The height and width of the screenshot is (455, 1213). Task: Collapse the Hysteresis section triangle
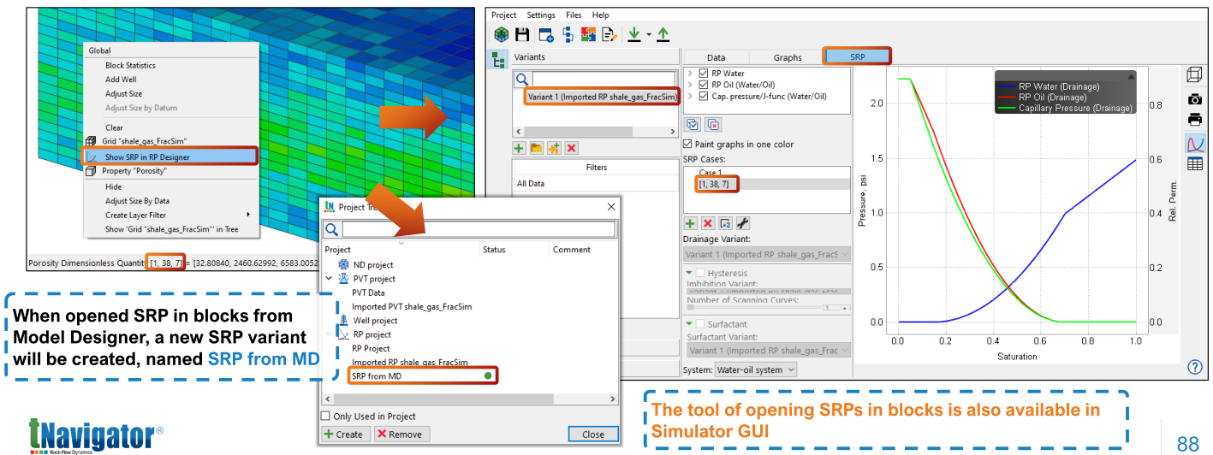click(x=688, y=273)
